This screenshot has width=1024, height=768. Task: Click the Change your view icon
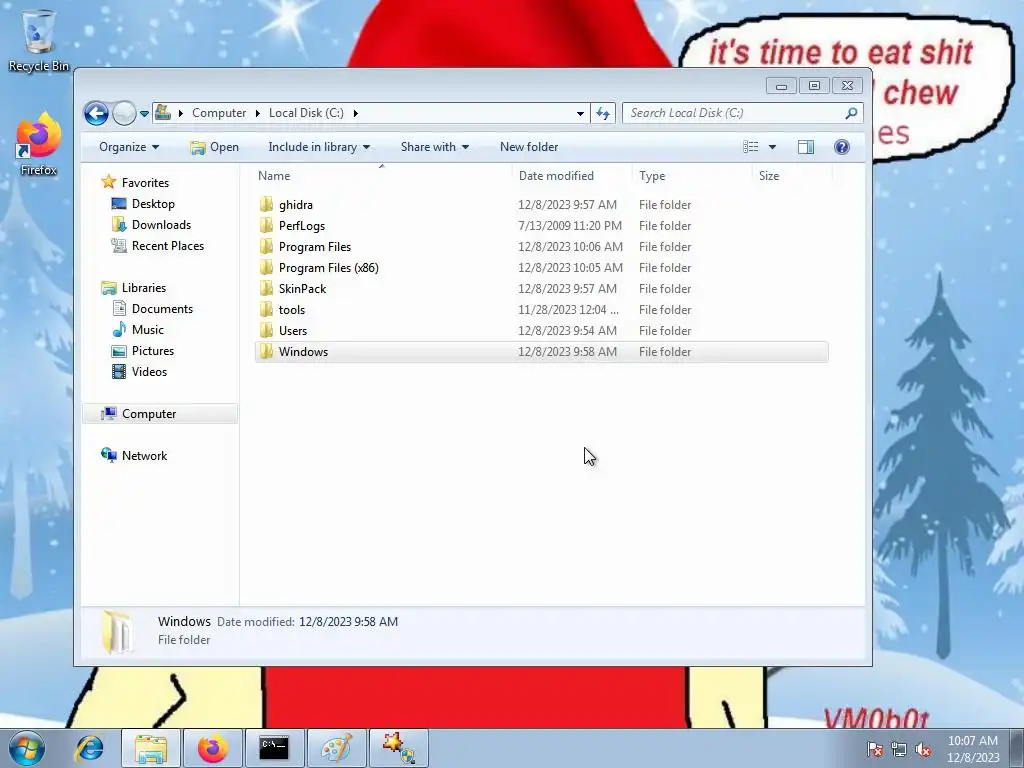point(751,147)
